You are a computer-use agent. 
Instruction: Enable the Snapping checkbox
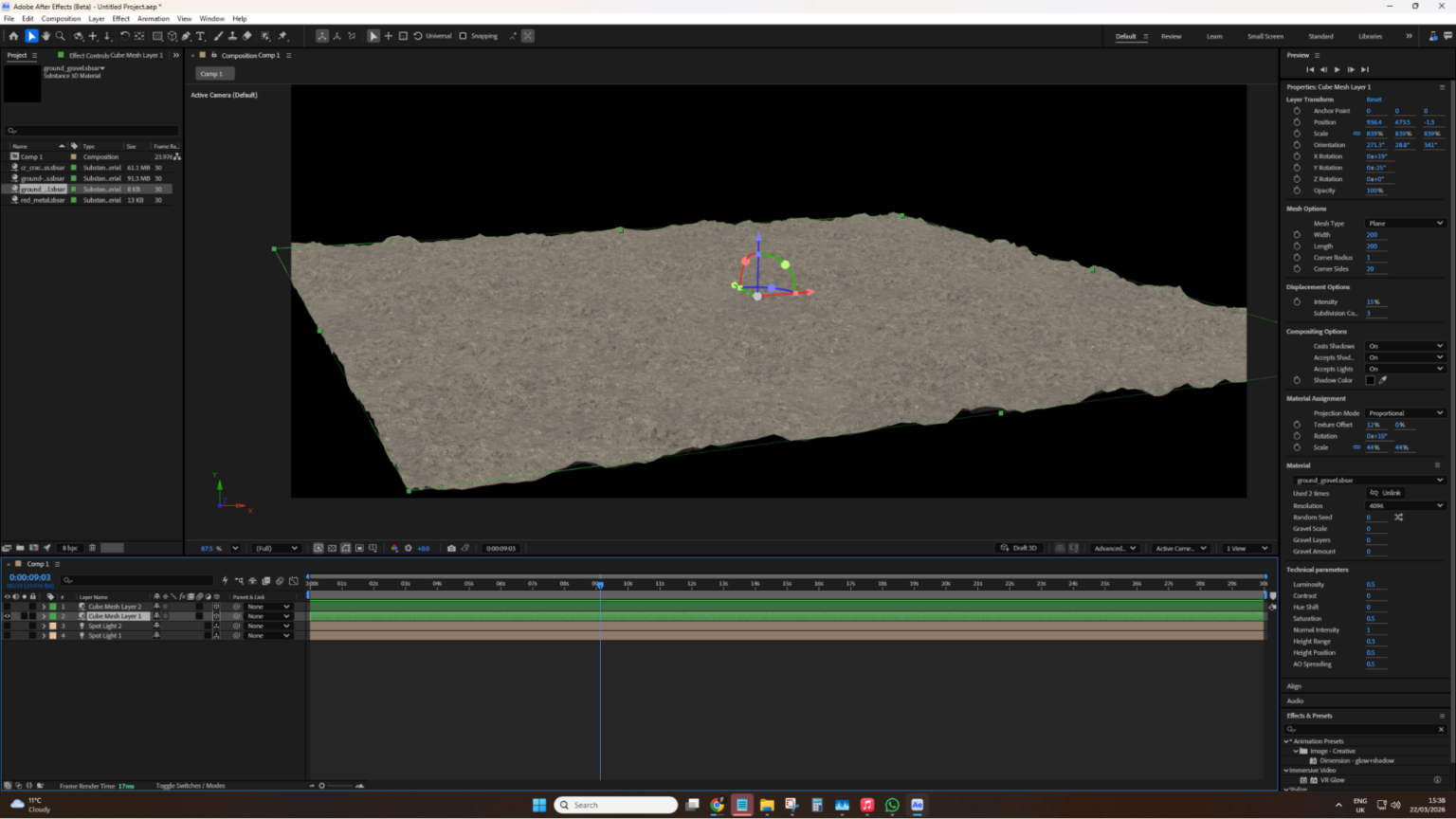(463, 36)
